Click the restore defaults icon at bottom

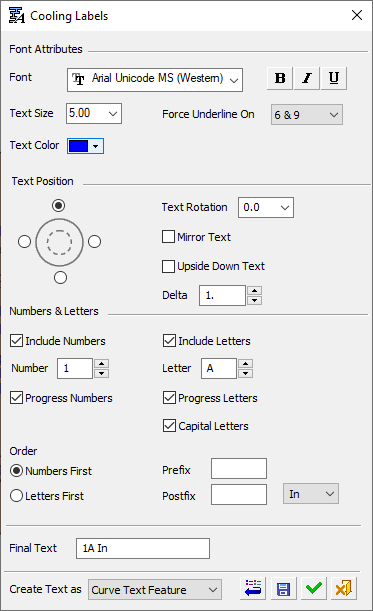point(253,588)
